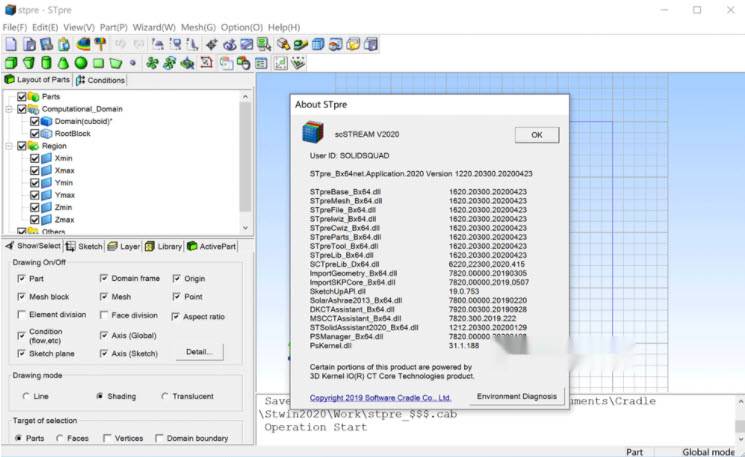Select the Line drawing mode
745x457 pixels.
[x=26, y=396]
